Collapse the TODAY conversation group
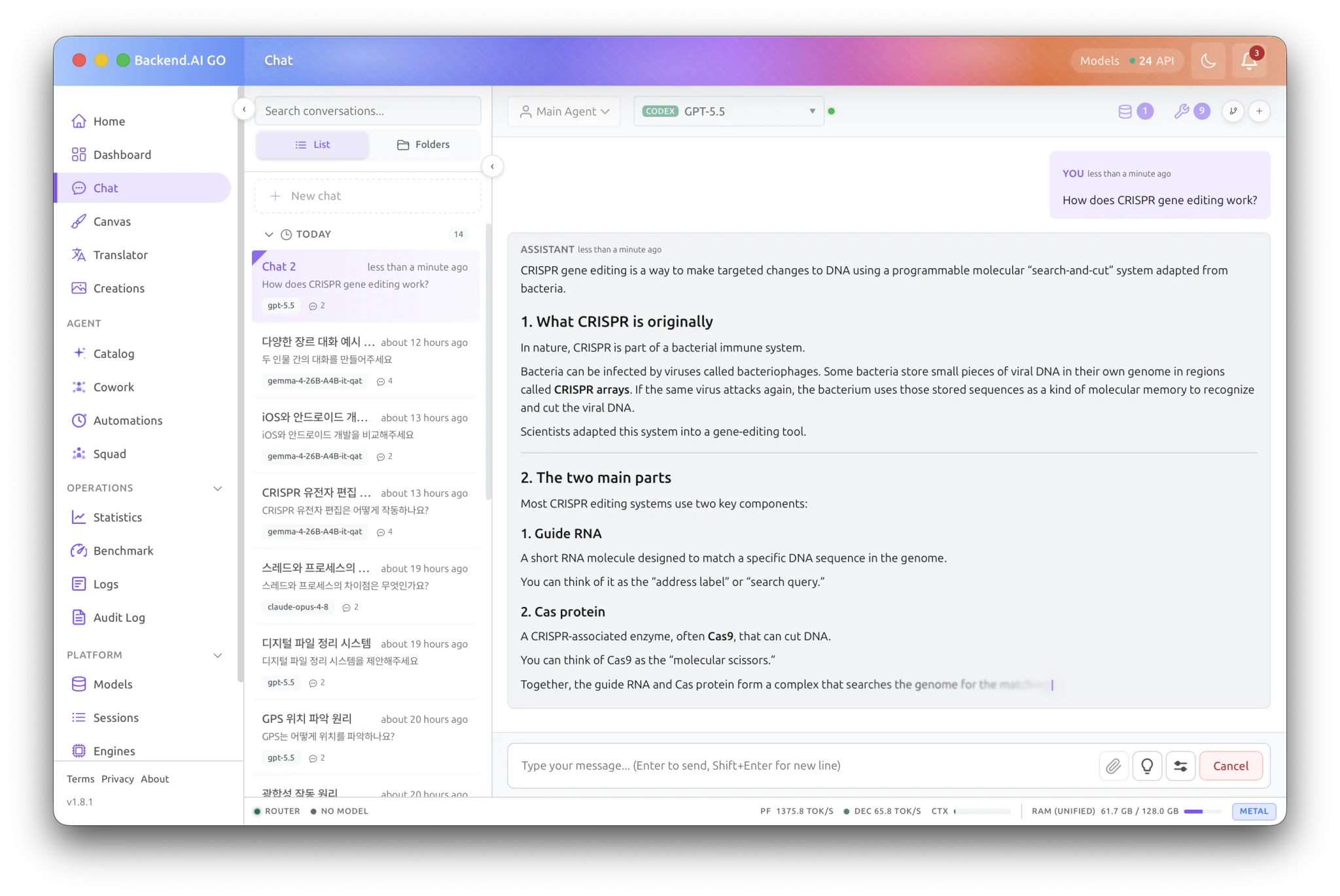Image resolution: width=1340 pixels, height=896 pixels. pyautogui.click(x=268, y=234)
